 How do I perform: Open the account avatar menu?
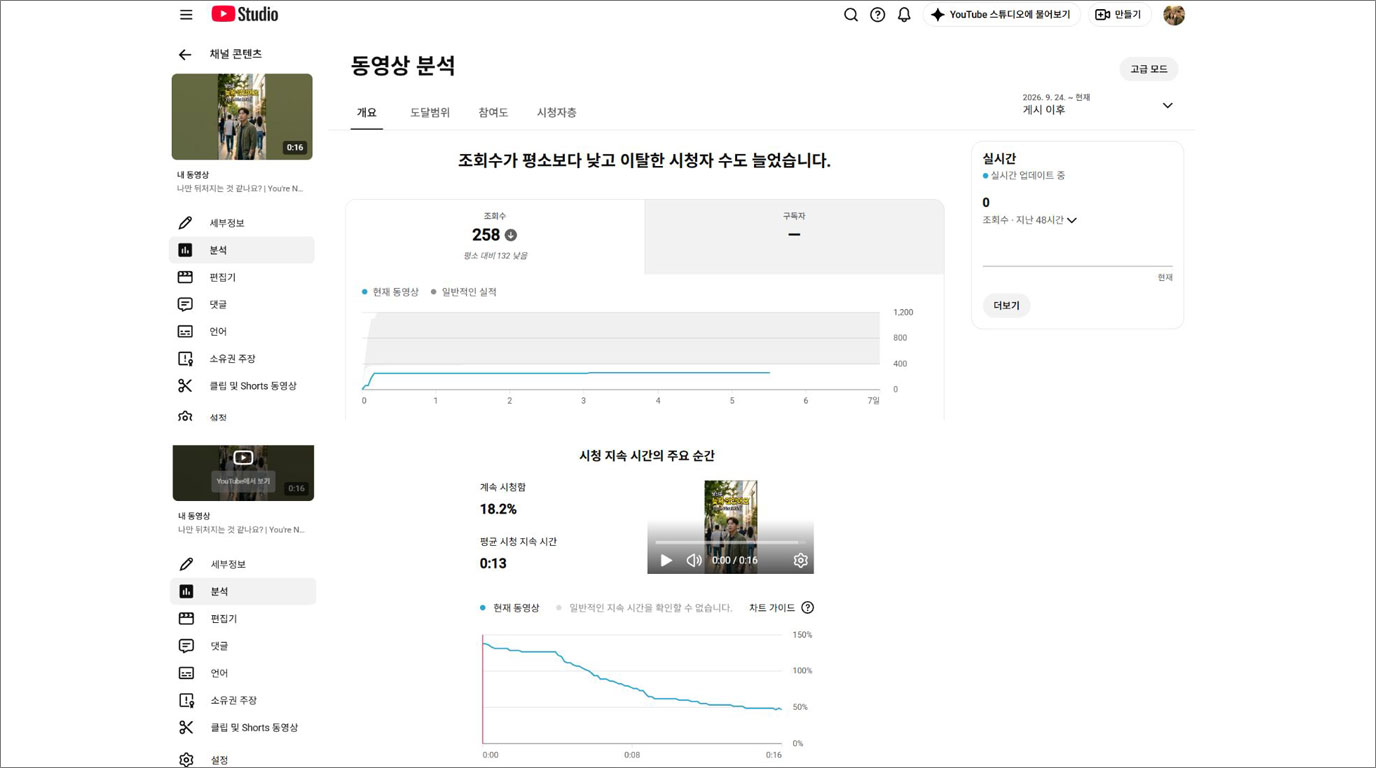click(x=1174, y=15)
